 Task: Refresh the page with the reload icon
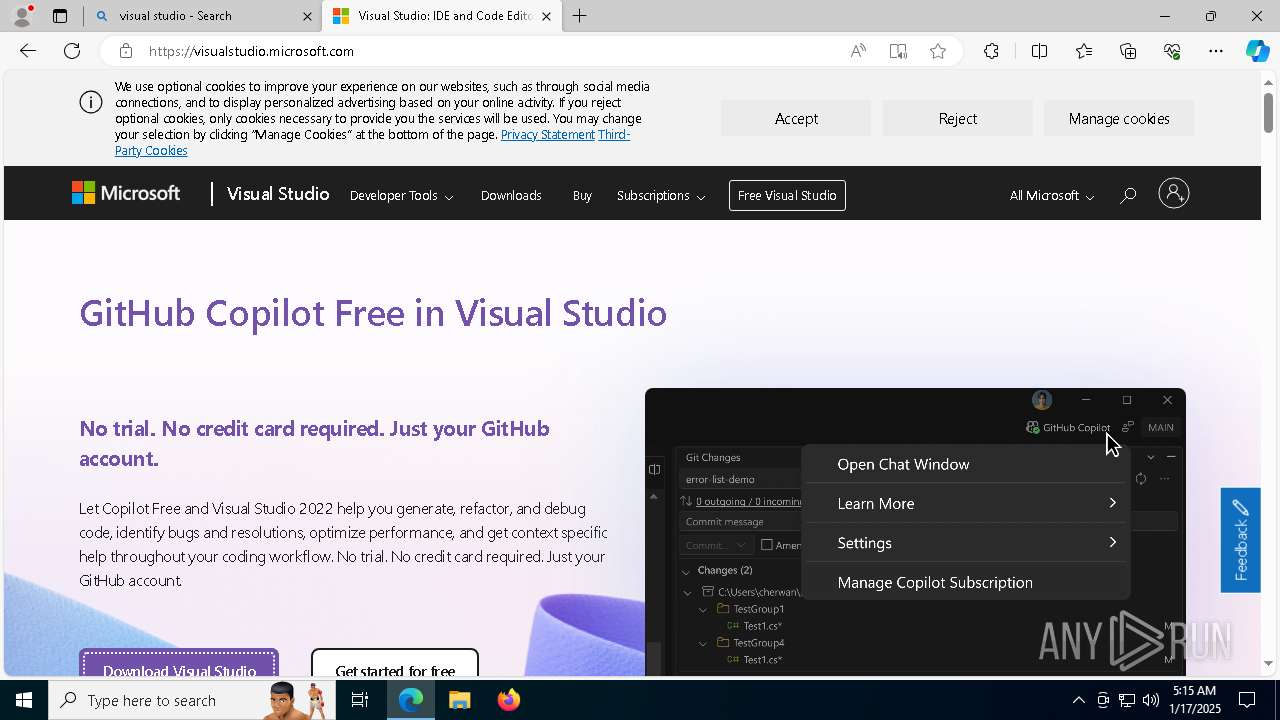(72, 51)
